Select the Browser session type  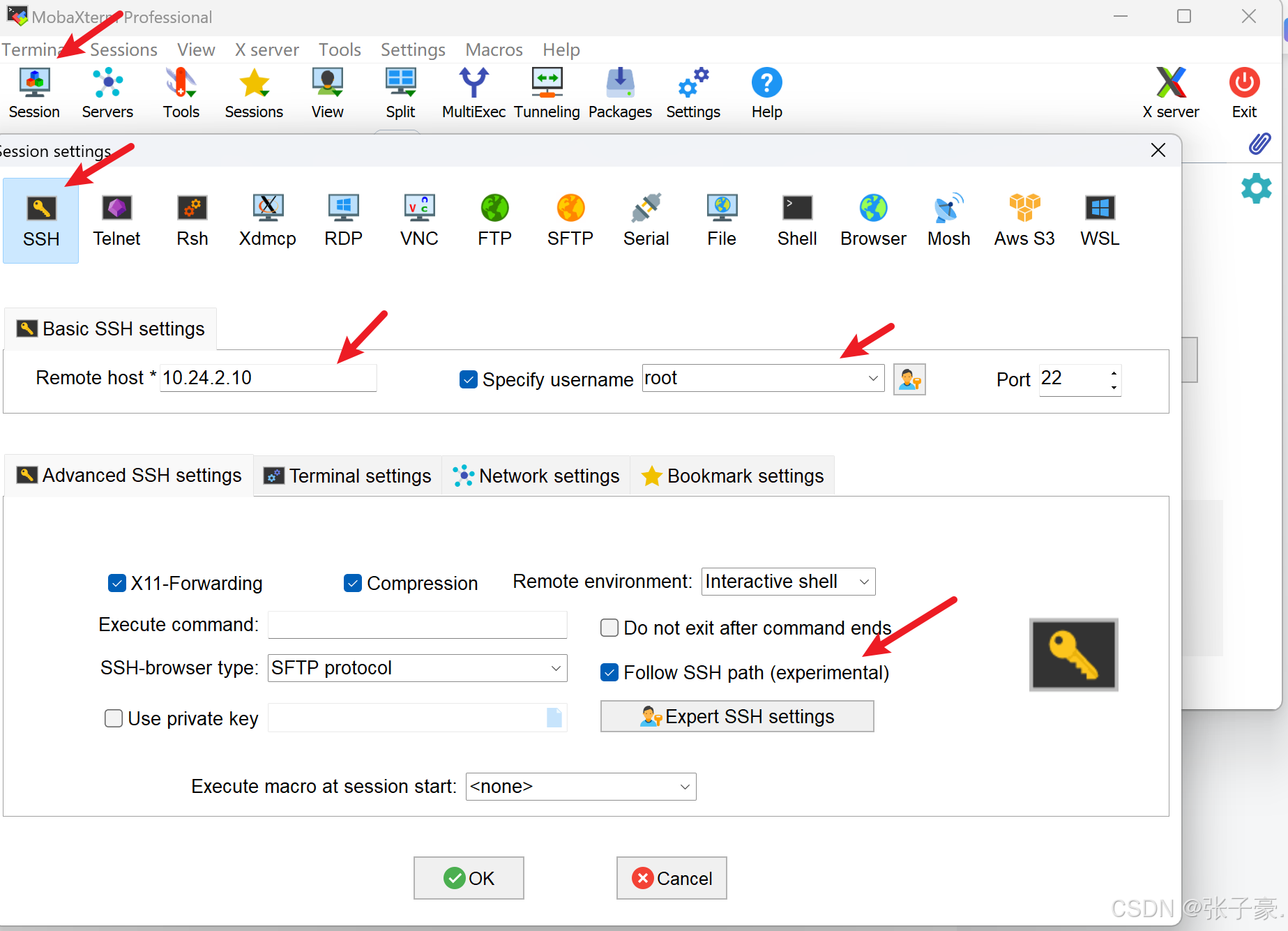coord(873,220)
